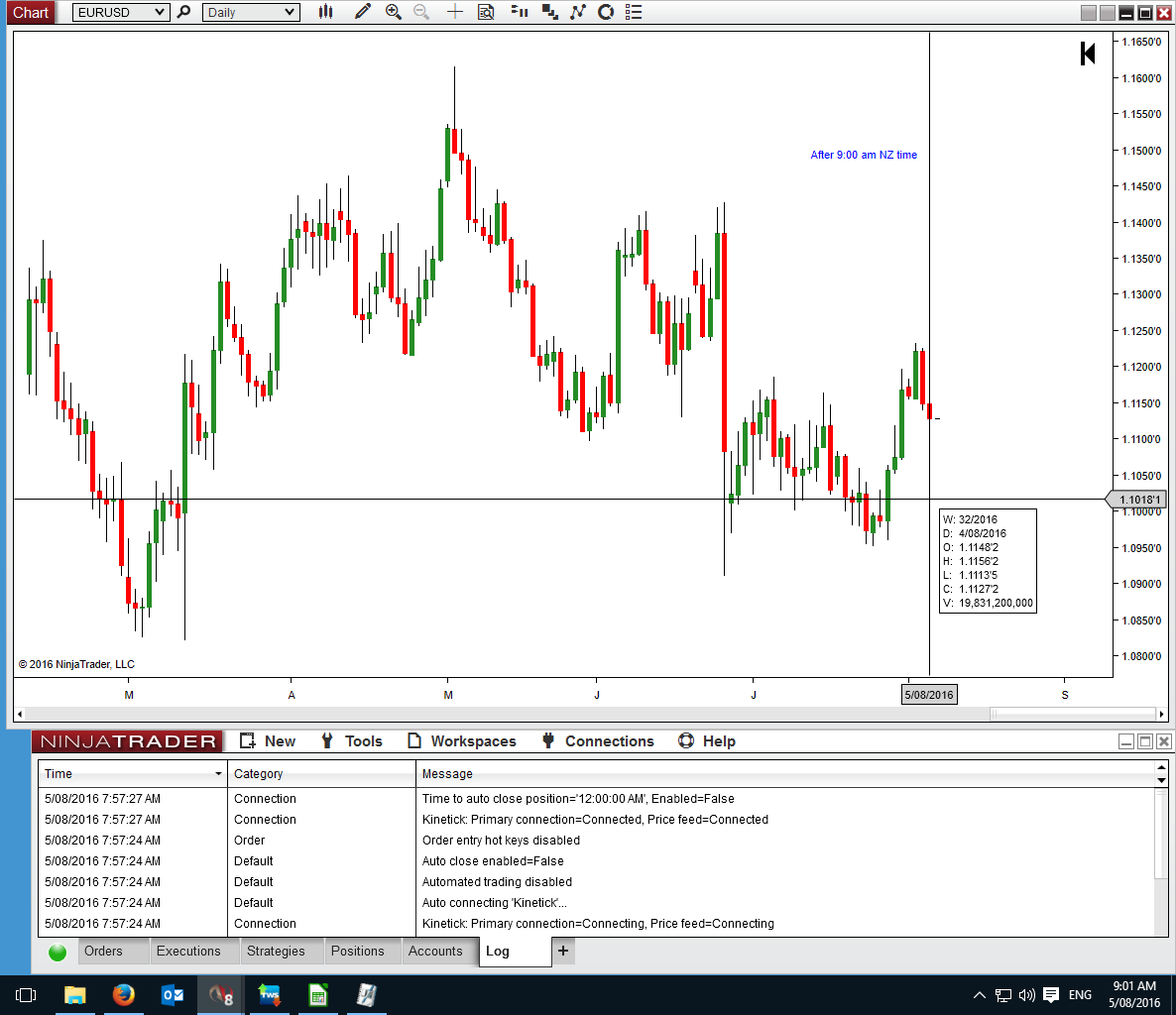Image resolution: width=1176 pixels, height=1015 pixels.
Task: Click the chart scrollbar left arrow
Action: coord(20,715)
